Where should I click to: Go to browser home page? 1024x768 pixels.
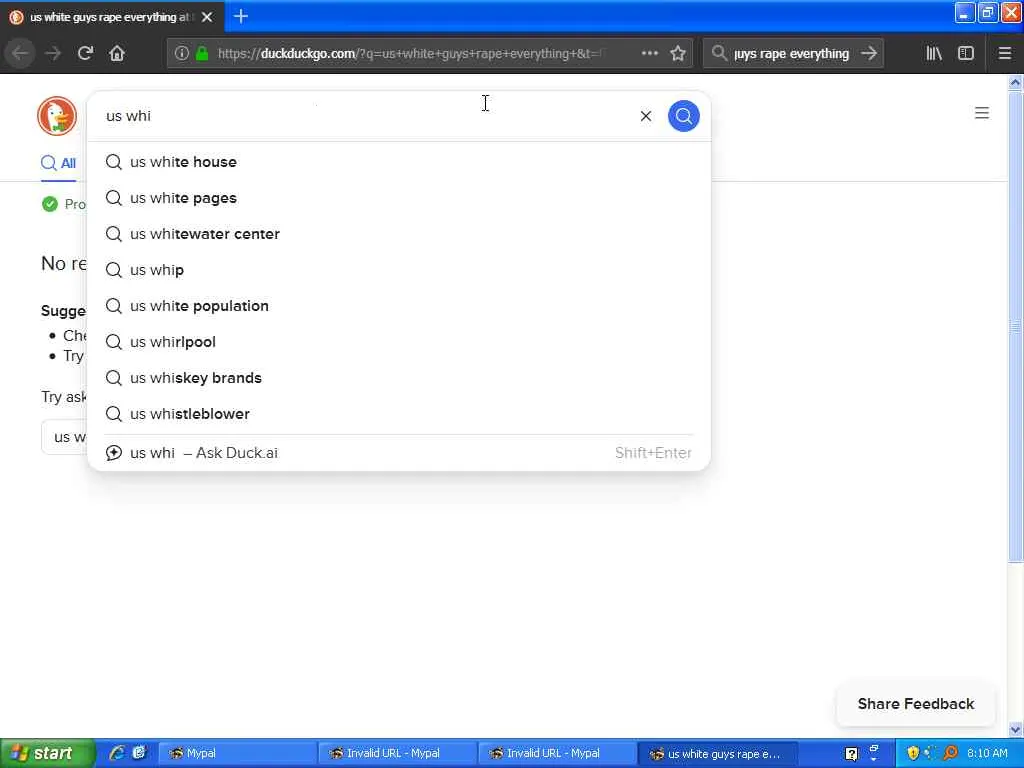click(x=117, y=53)
